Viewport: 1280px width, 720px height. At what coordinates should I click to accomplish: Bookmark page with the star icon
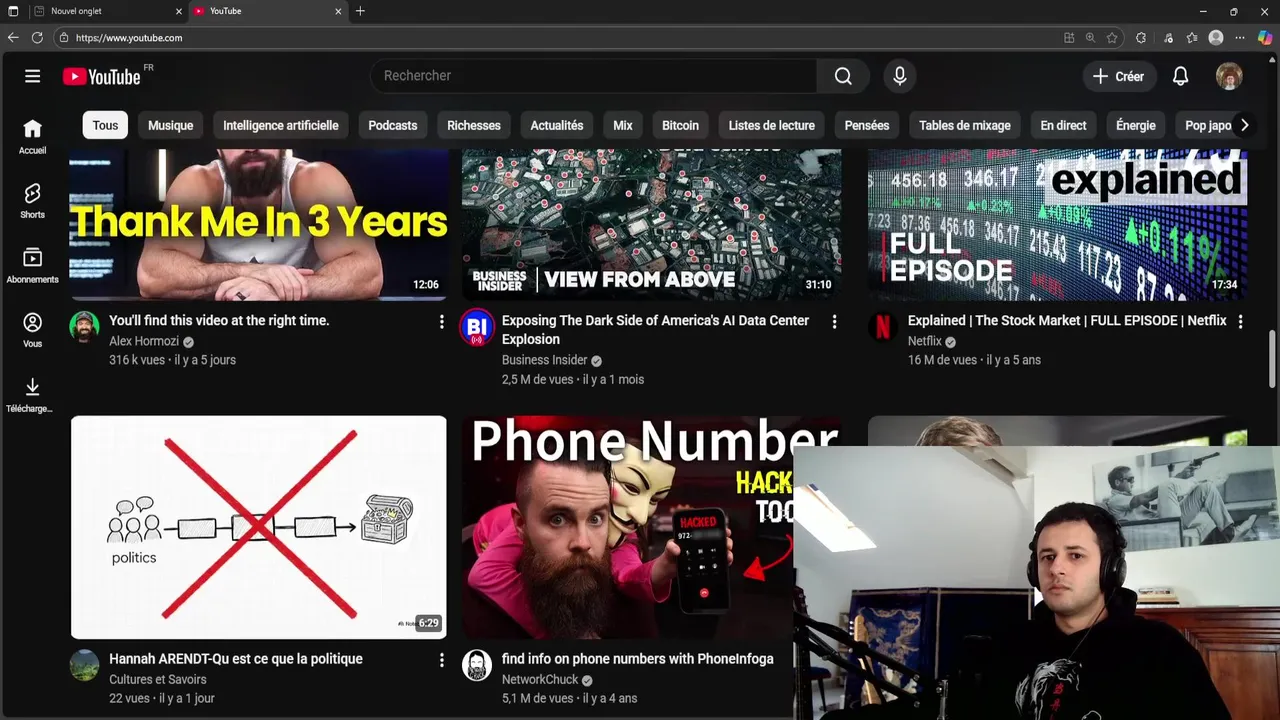1112,38
